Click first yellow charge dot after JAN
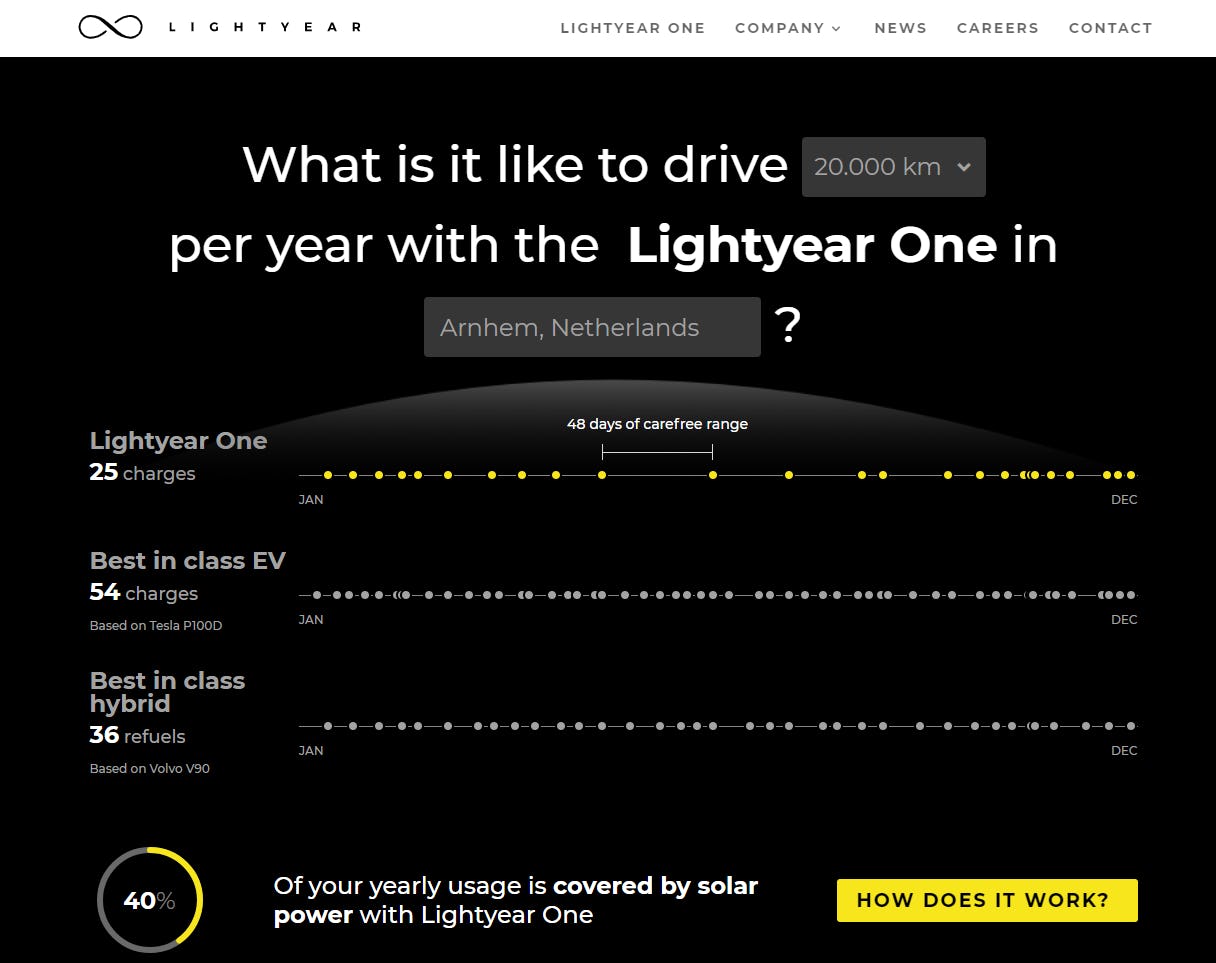 328,475
